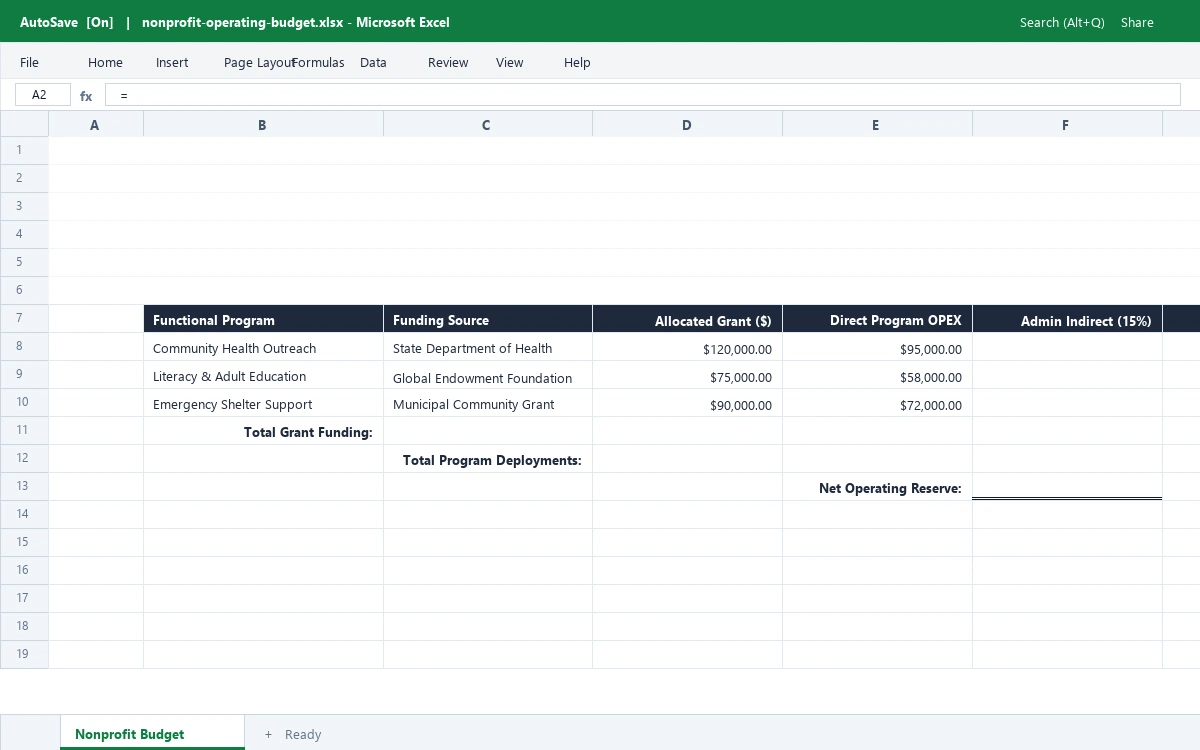Select the Nonprofit Budget sheet tab
This screenshot has width=1200, height=750.
point(152,733)
